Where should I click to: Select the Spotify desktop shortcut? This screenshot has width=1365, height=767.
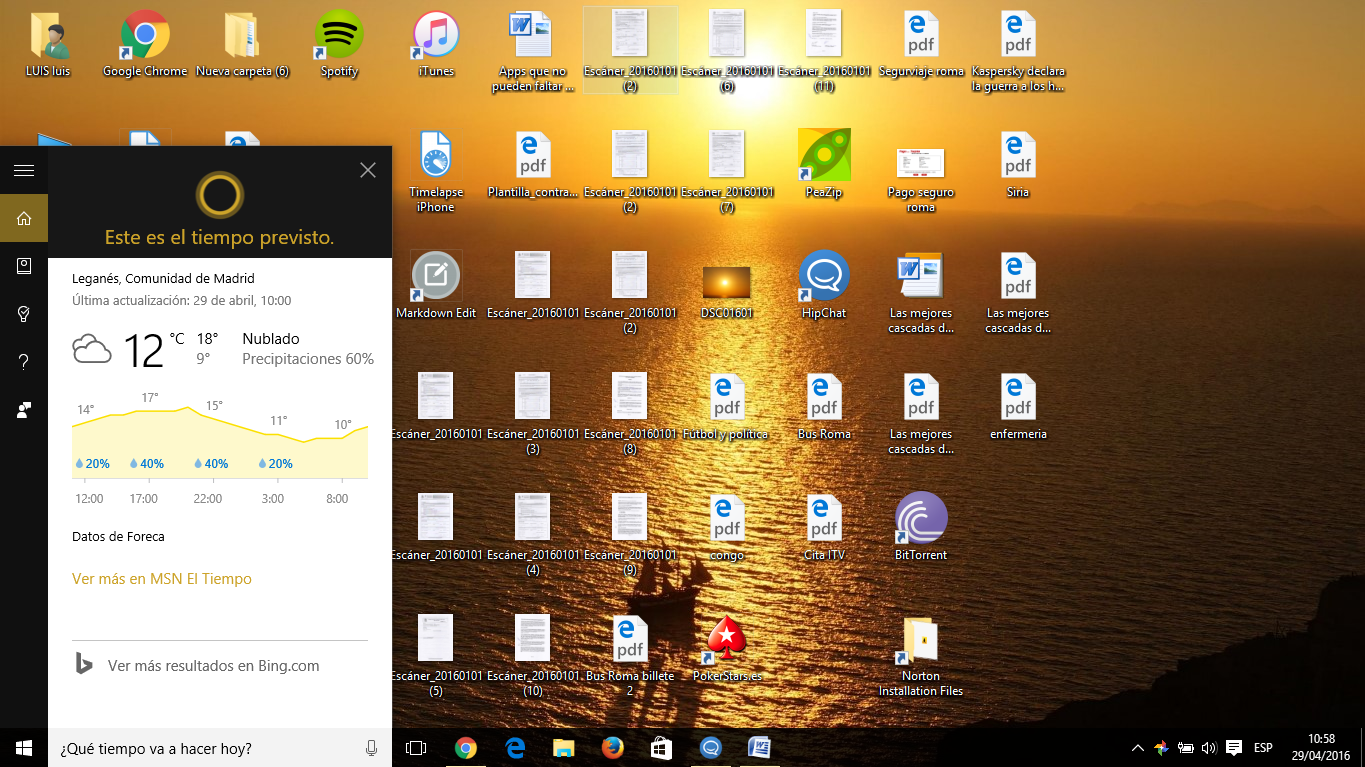[x=339, y=45]
